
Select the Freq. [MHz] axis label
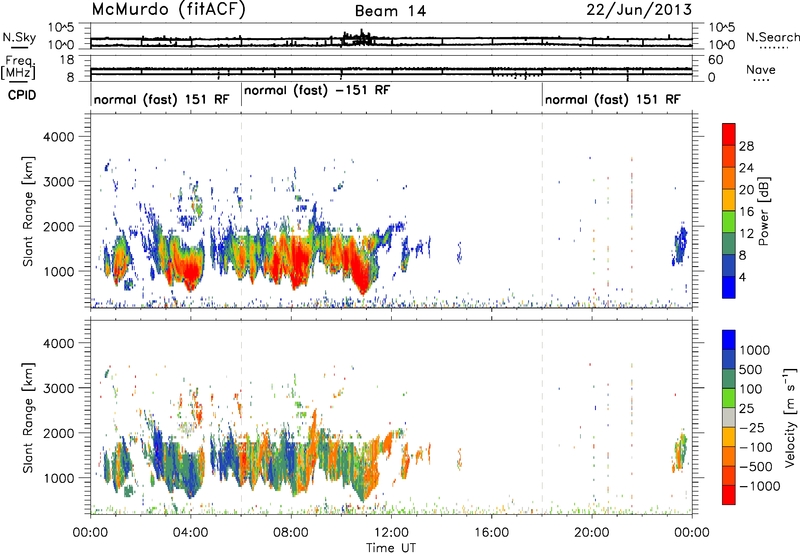point(19,68)
